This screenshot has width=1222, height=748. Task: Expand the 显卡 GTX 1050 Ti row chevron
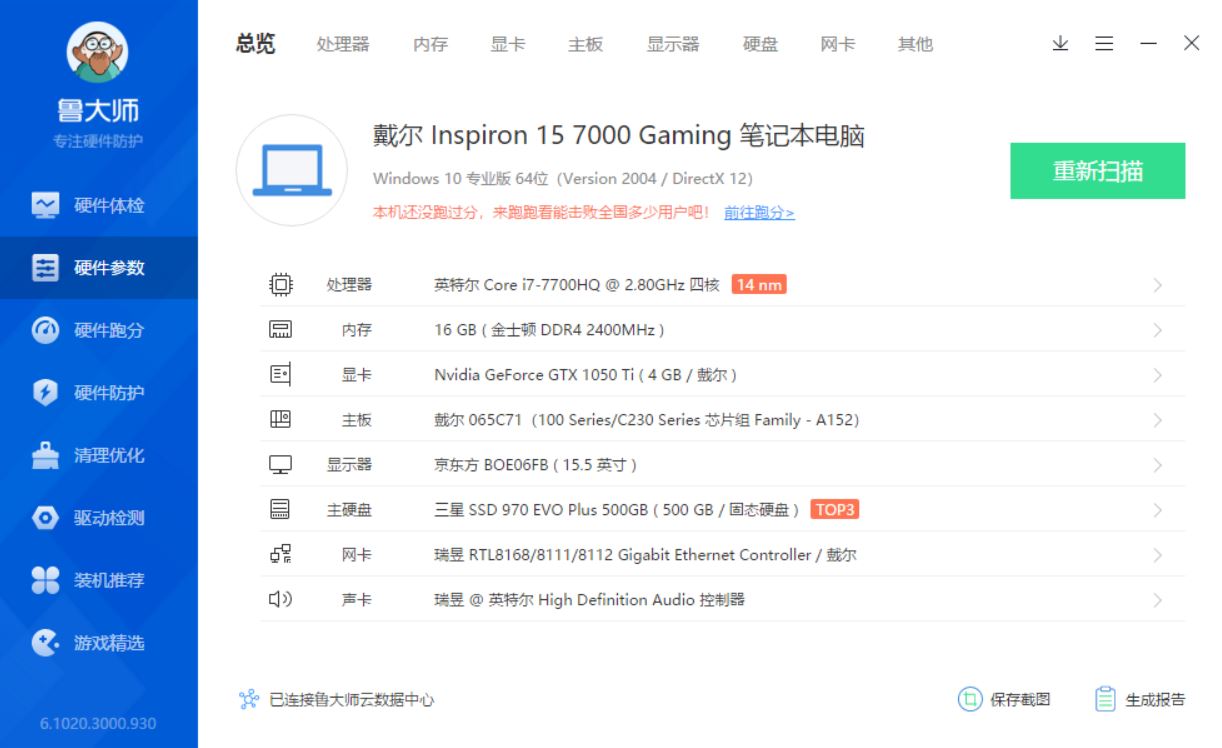tap(1157, 374)
